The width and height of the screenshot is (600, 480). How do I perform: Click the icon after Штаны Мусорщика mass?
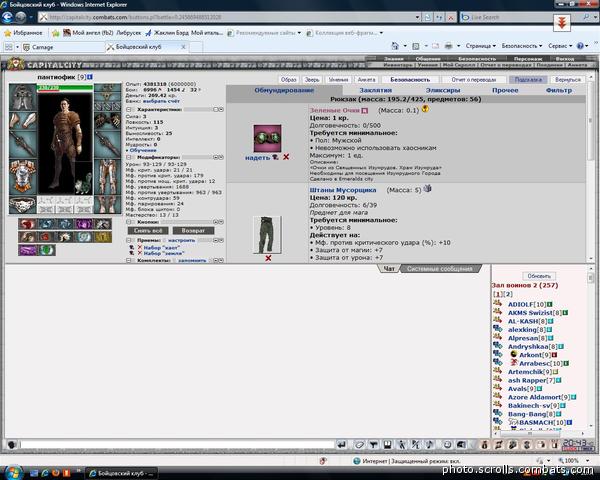[427, 188]
